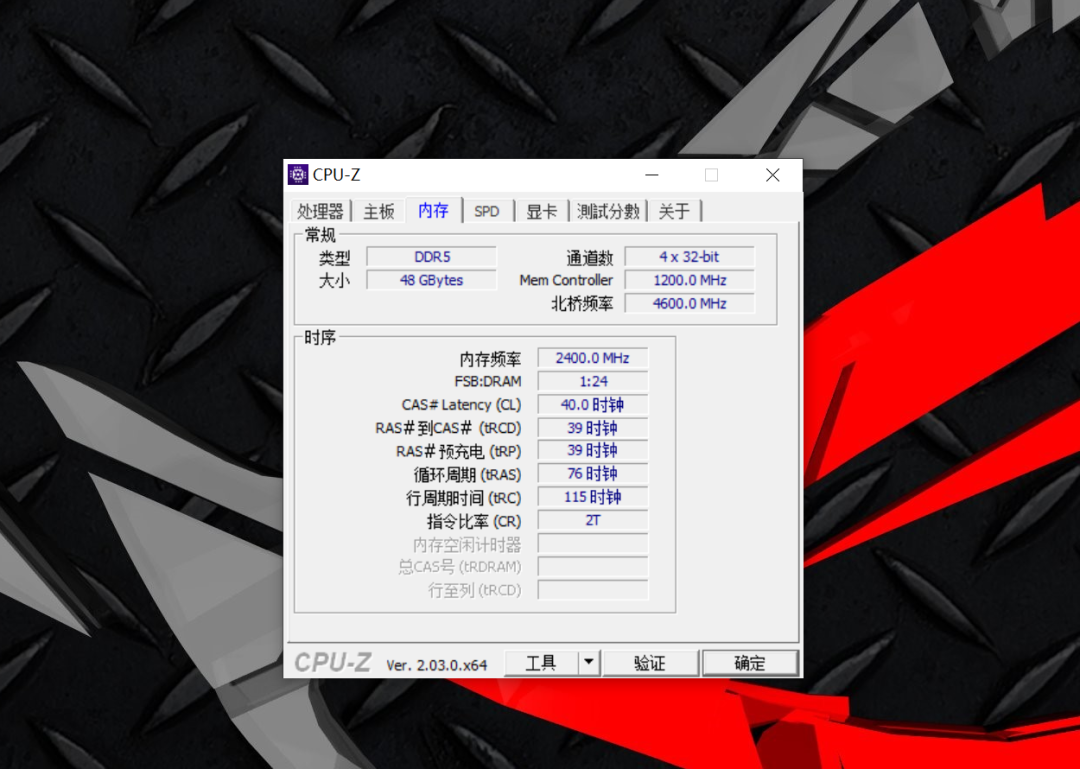Viewport: 1080px width, 769px height.
Task: Click the 2400.0 MHz 内存频率 value
Action: tap(592, 358)
